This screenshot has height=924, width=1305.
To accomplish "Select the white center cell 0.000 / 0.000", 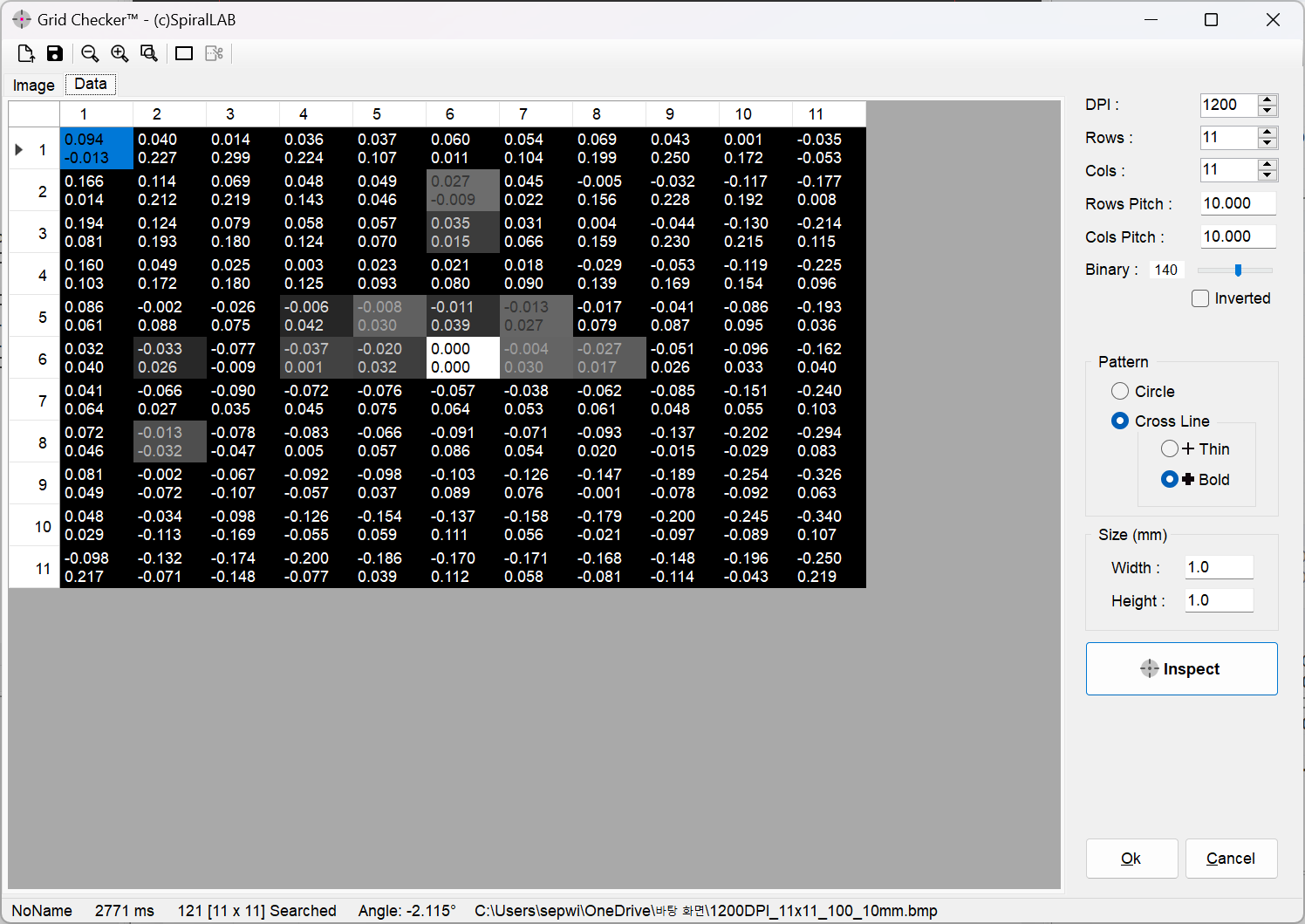I will (x=463, y=358).
